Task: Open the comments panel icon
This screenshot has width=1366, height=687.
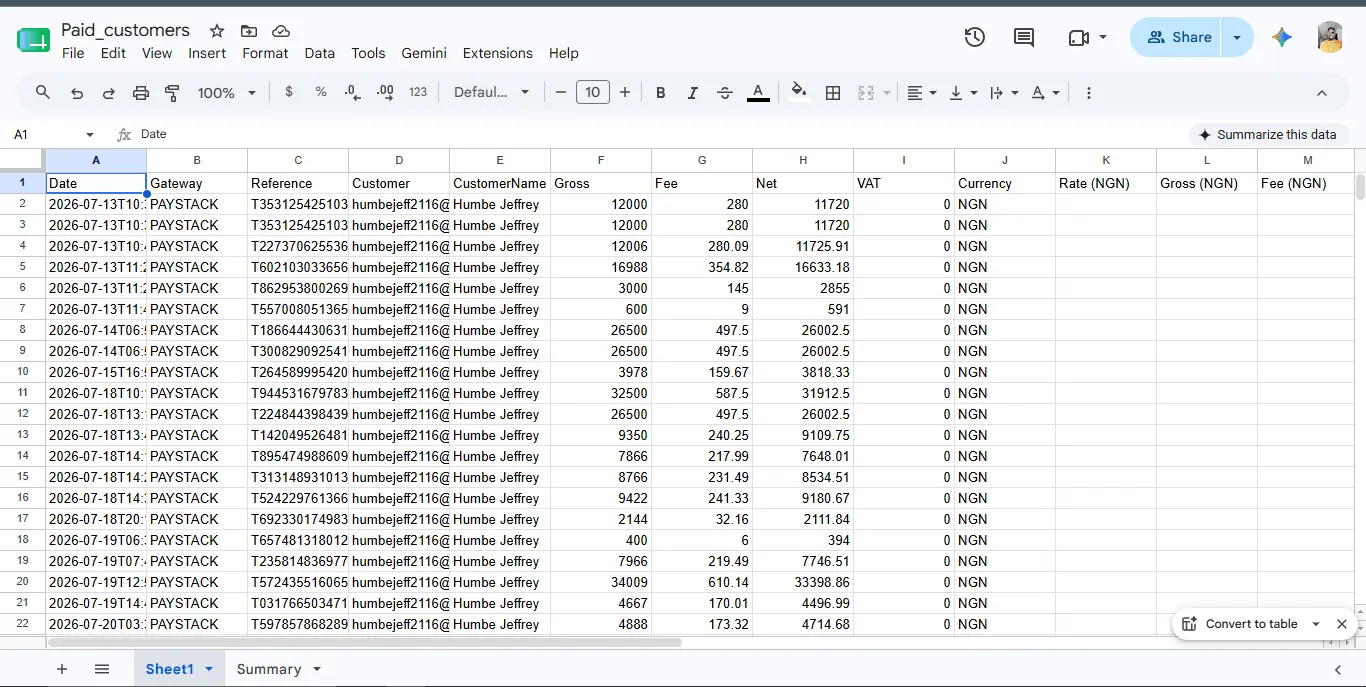Action: pos(1024,37)
